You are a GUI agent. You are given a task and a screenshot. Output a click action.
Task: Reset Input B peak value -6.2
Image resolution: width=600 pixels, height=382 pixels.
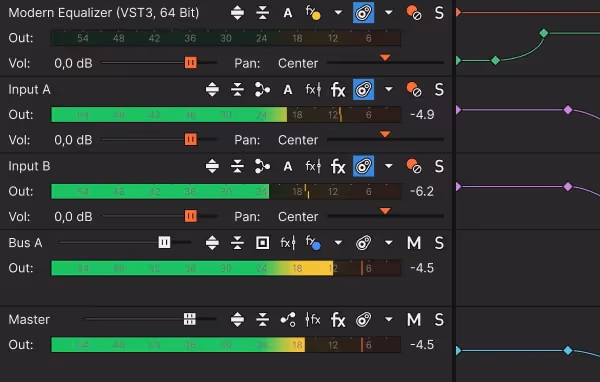click(422, 191)
